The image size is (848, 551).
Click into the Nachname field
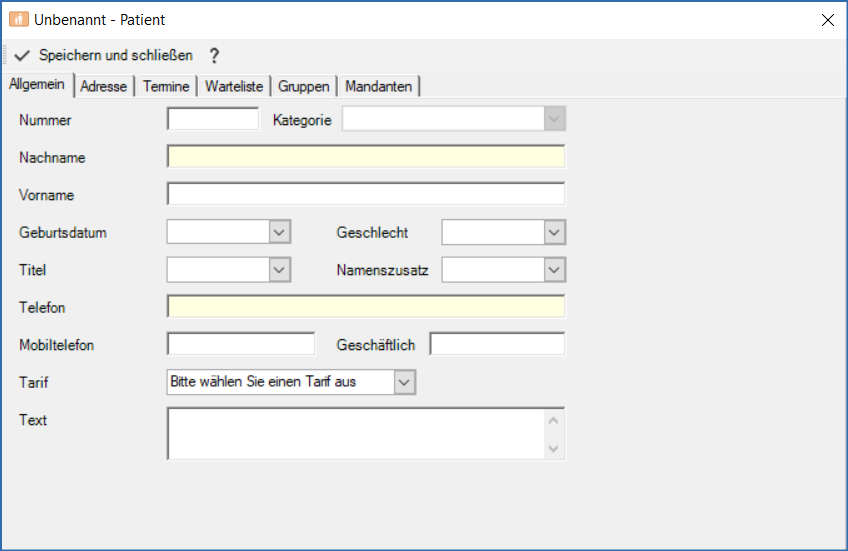[365, 157]
